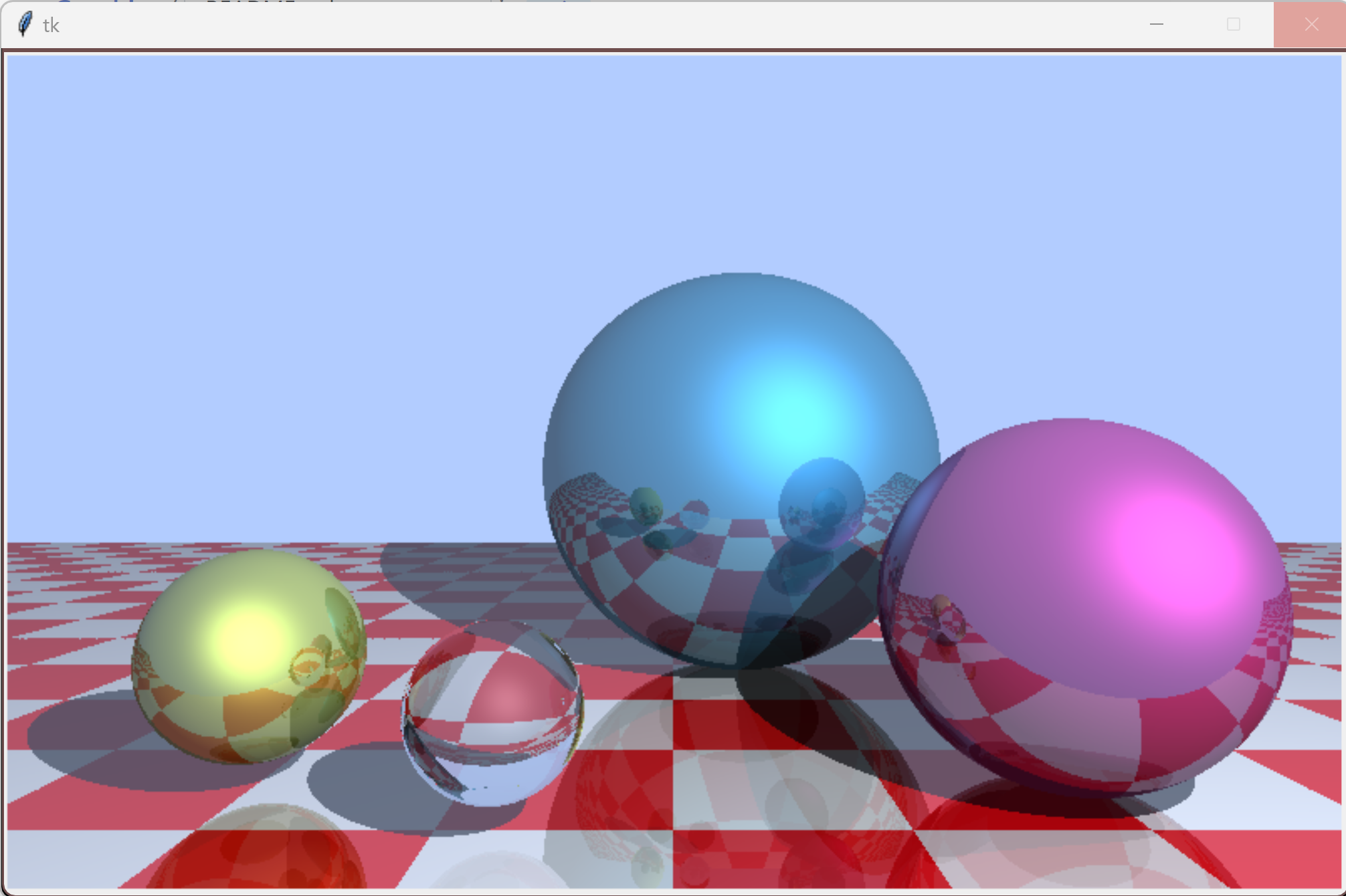Image resolution: width=1346 pixels, height=896 pixels.
Task: Close the tk render window
Action: coord(1310,25)
